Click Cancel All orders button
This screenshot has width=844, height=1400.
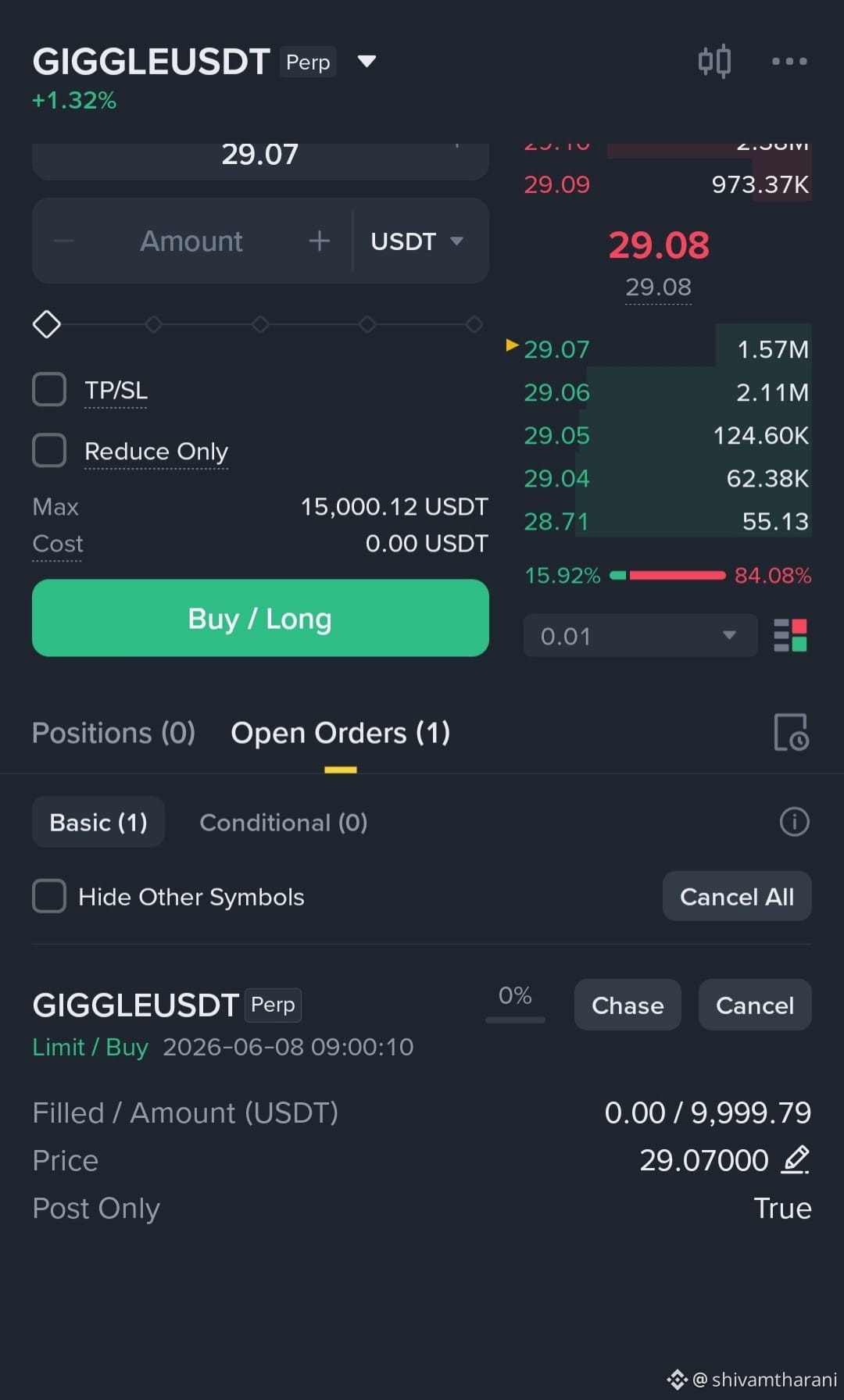coord(737,896)
